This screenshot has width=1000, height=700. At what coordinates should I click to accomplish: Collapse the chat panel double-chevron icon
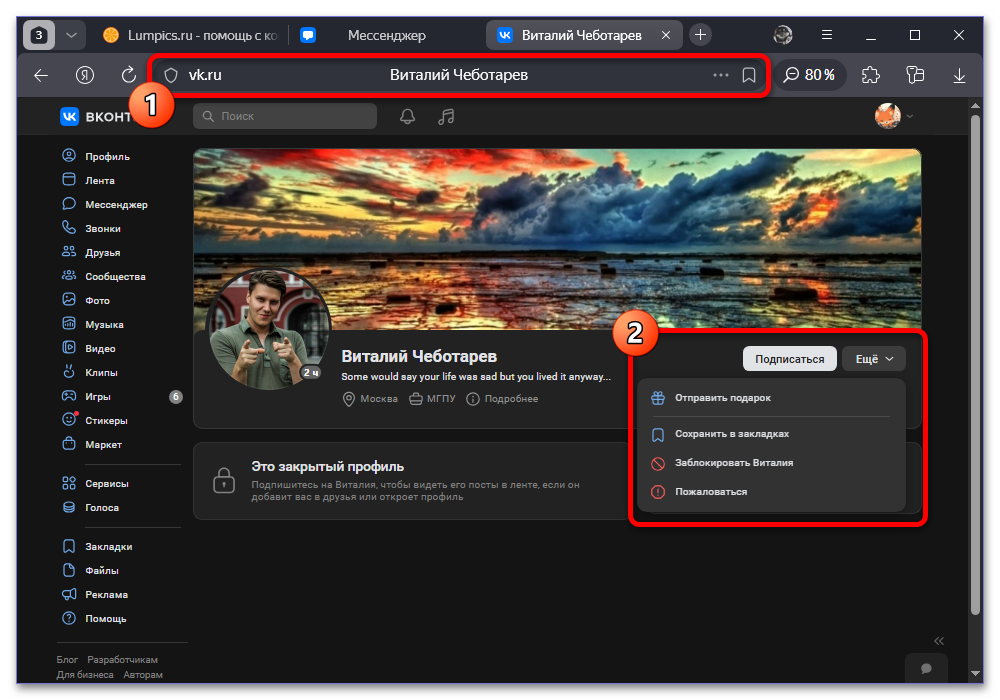click(939, 641)
